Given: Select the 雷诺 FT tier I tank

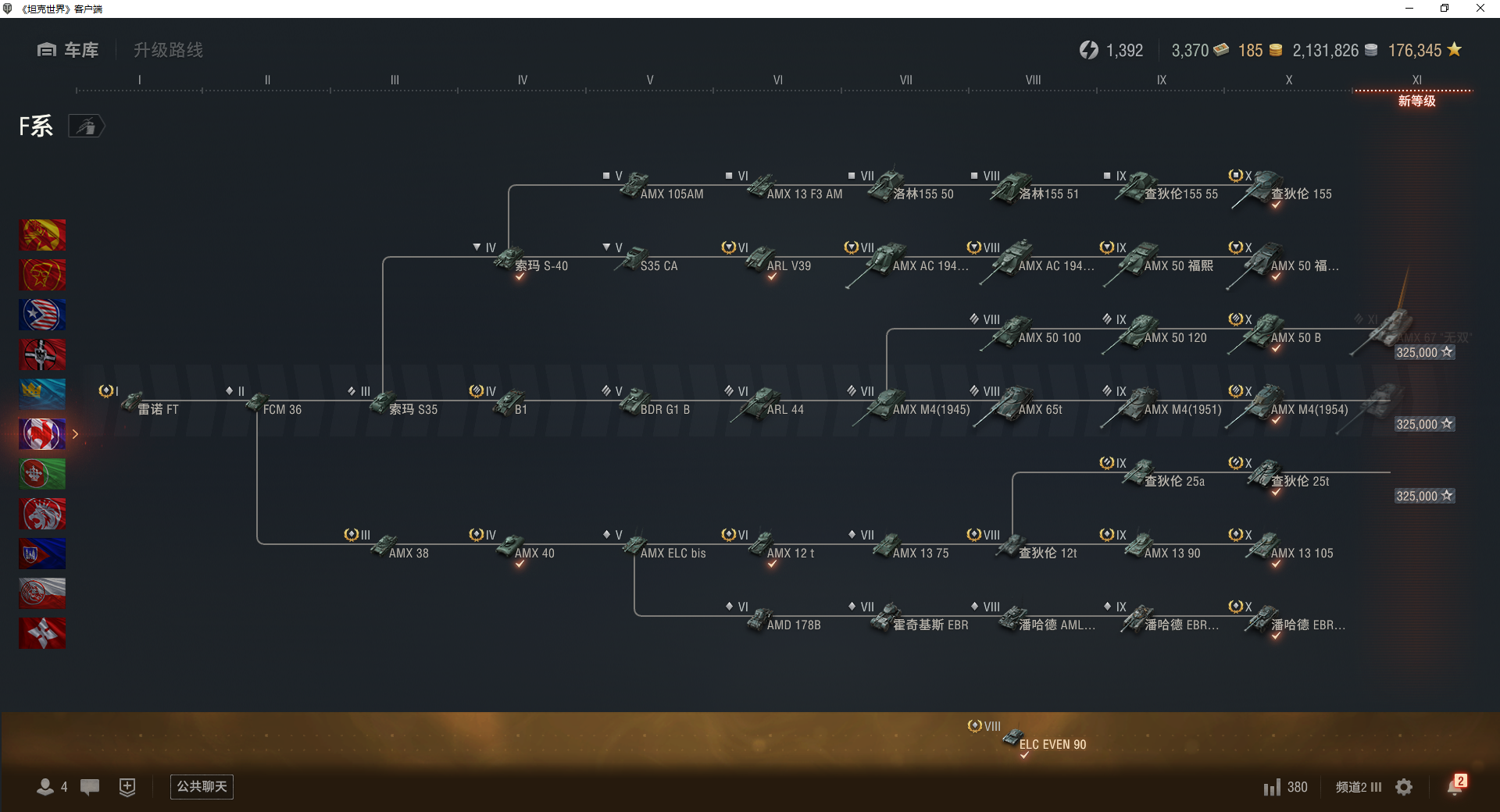Looking at the screenshot, I should 149,403.
